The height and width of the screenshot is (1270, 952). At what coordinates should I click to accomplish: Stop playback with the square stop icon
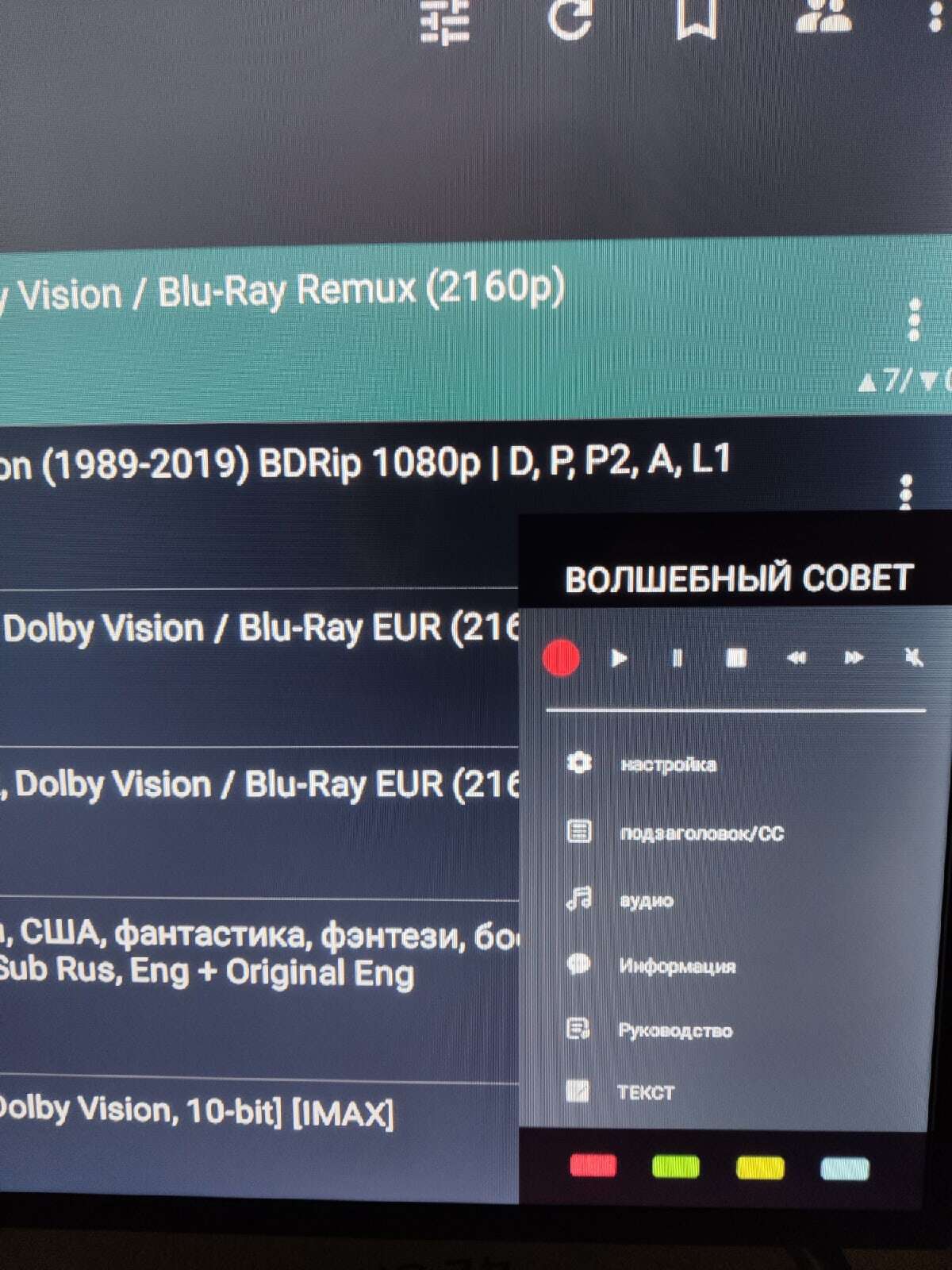click(736, 658)
